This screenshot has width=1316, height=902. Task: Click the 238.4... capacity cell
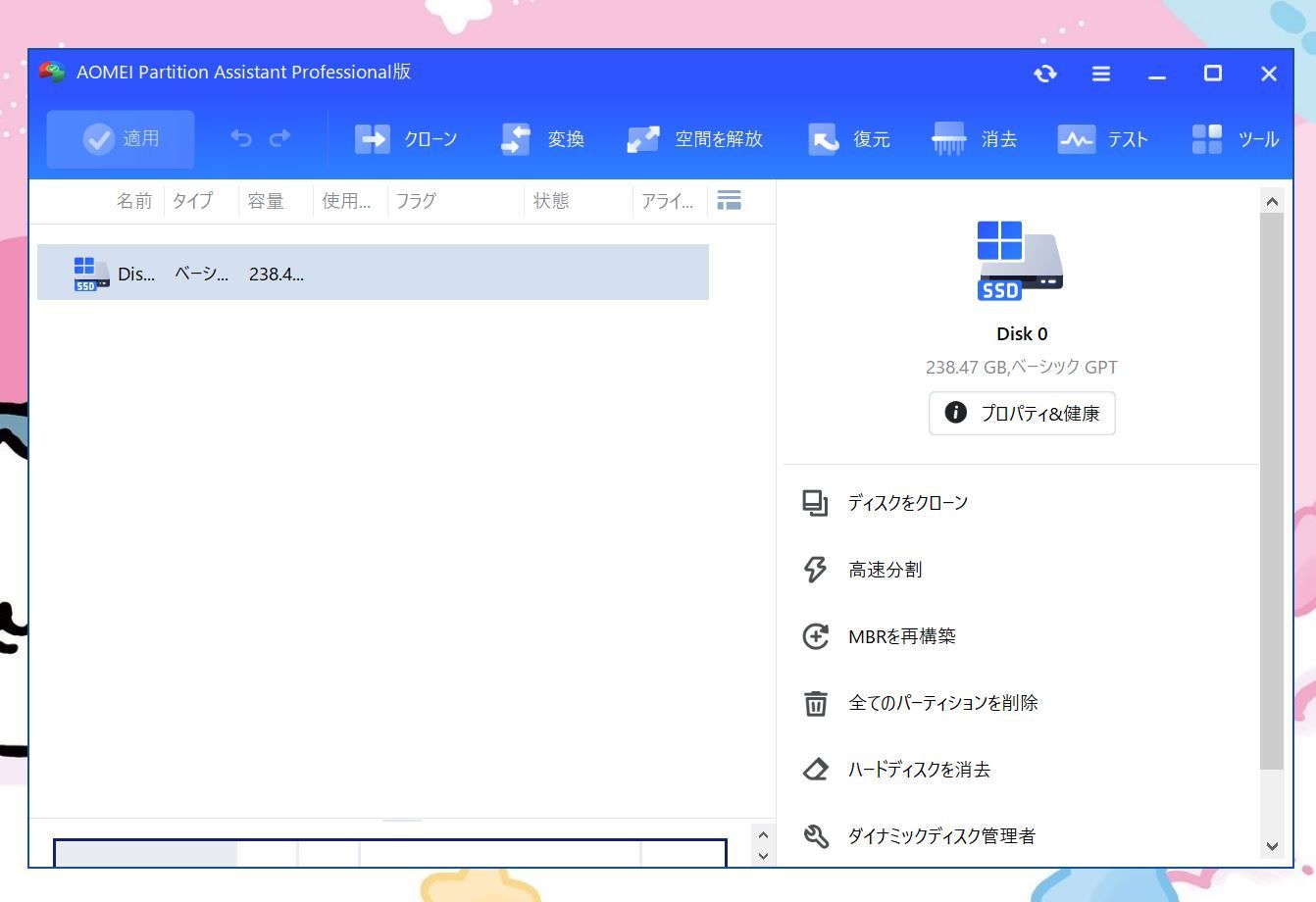coord(276,275)
